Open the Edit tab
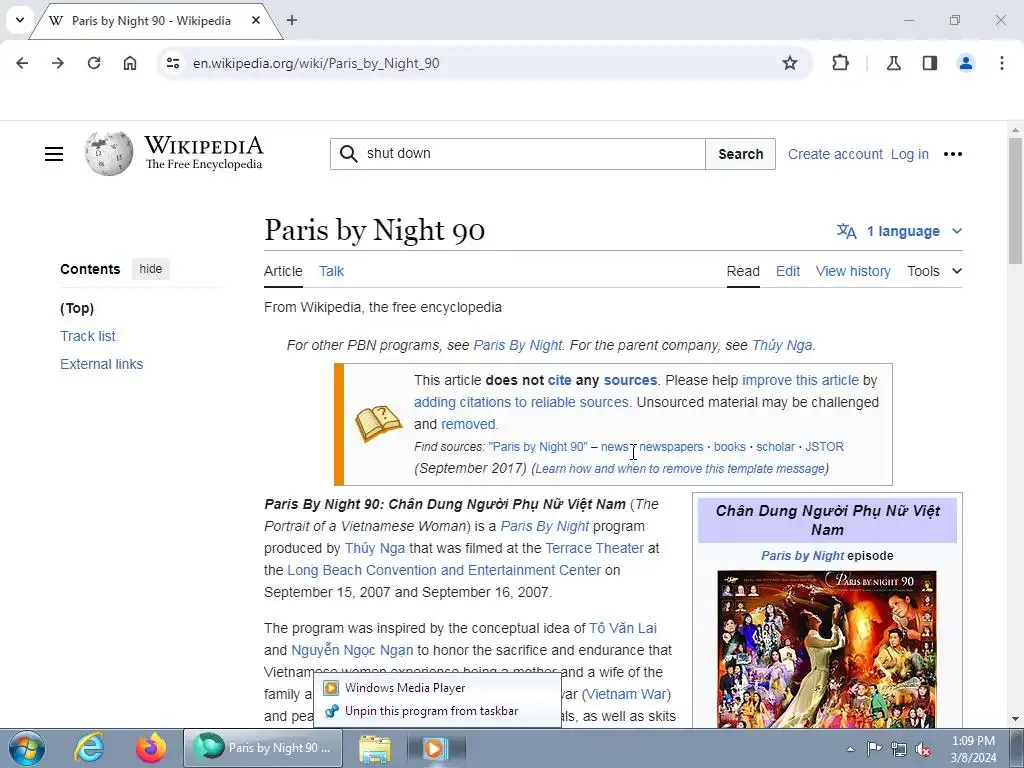Image resolution: width=1024 pixels, height=768 pixels. point(788,272)
